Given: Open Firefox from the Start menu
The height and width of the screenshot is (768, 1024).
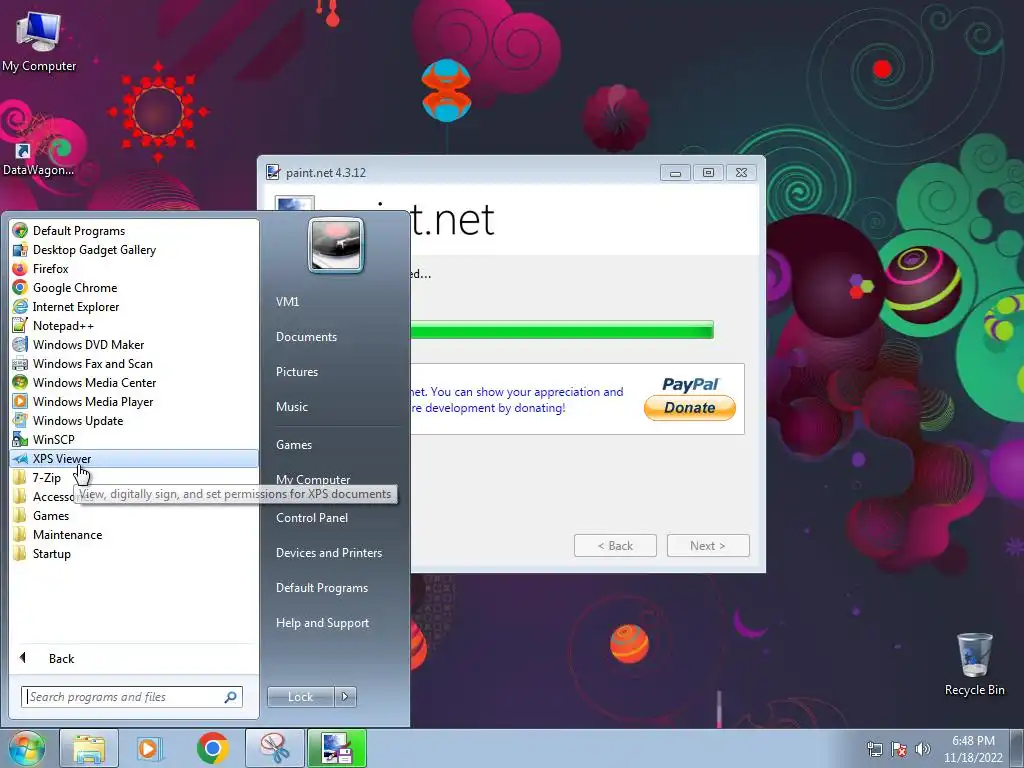Looking at the screenshot, I should pos(134,268).
